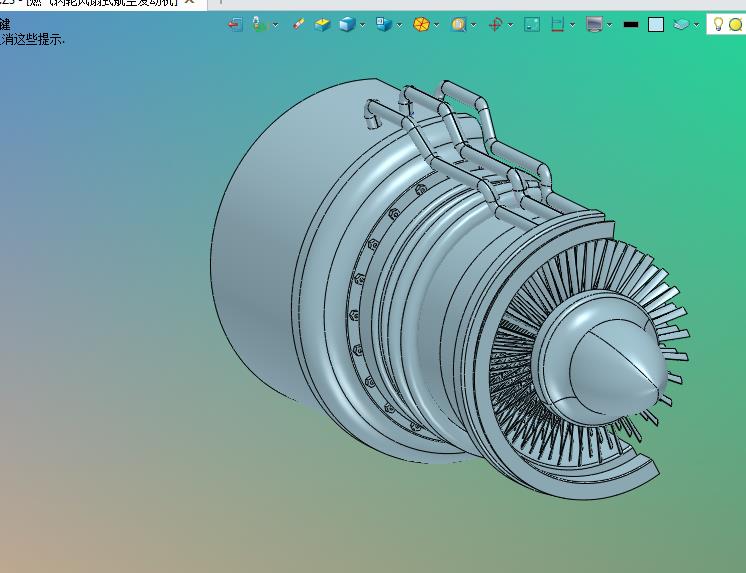Click the red-based section frame icon
This screenshot has height=573, width=746.
(x=558, y=24)
